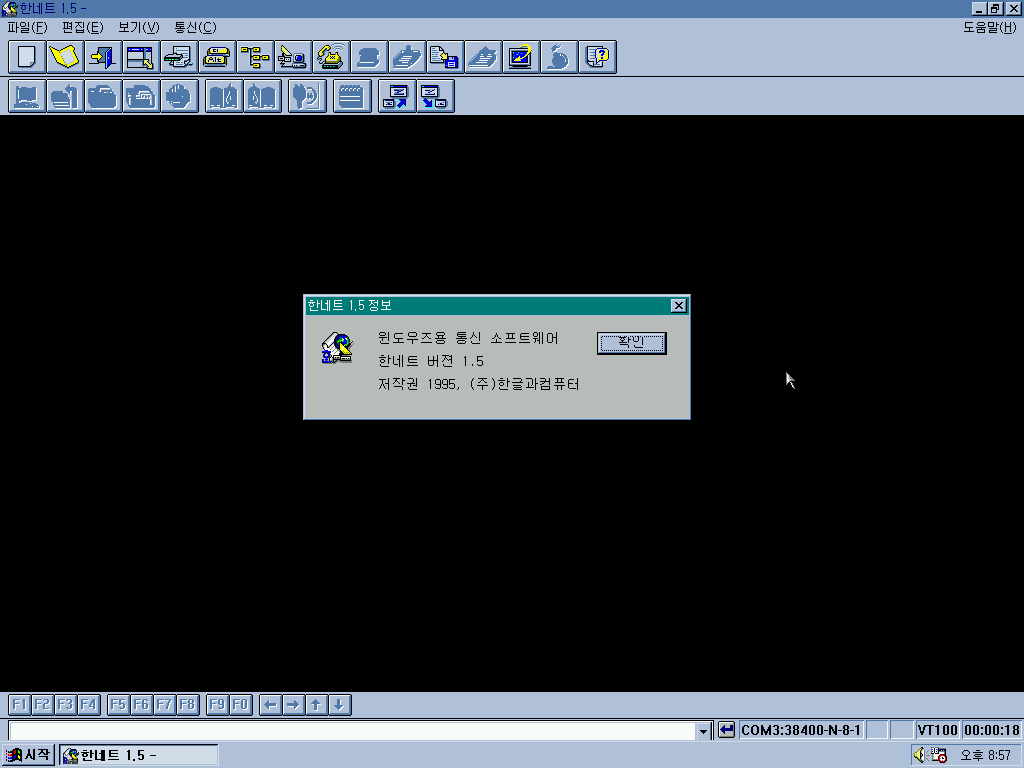Open the 파일(F) menu
This screenshot has width=1024, height=768.
click(x=27, y=27)
